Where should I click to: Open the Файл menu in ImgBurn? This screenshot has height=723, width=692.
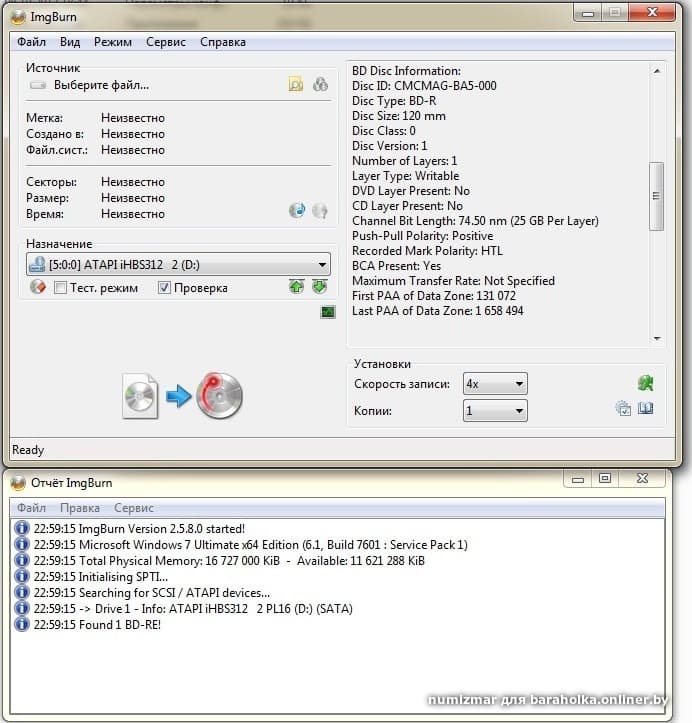[31, 42]
